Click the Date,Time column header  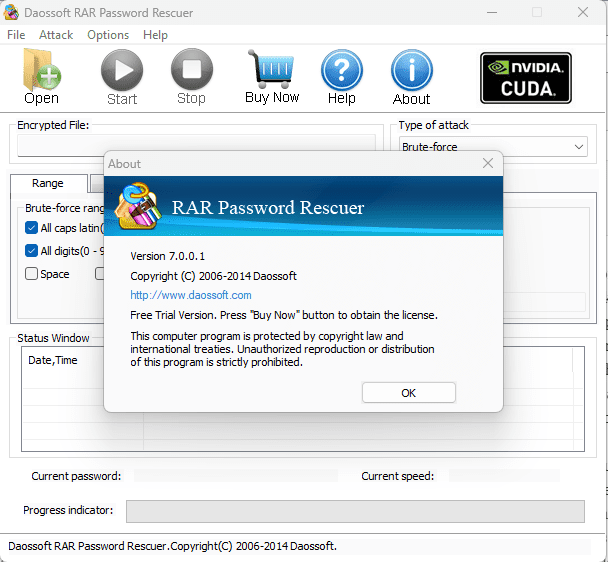[x=53, y=360]
